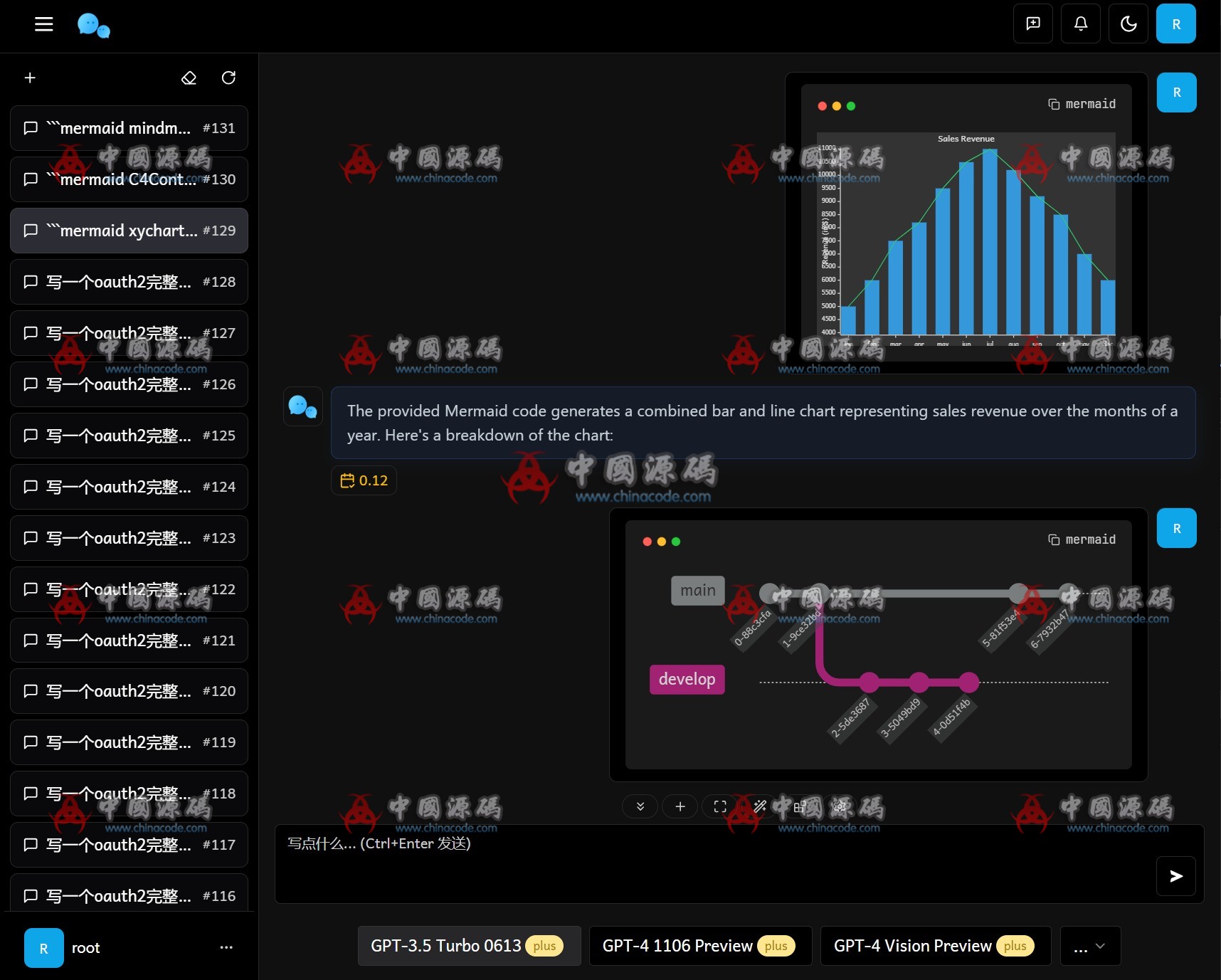The height and width of the screenshot is (980, 1221).
Task: Open the notifications bell
Action: 1080,23
